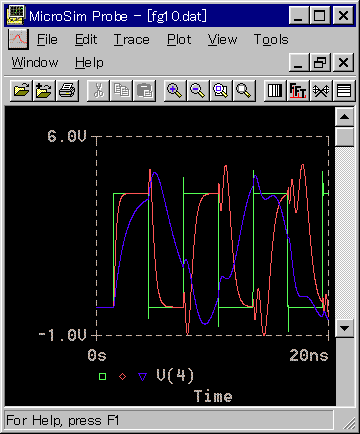Image resolution: width=360 pixels, height=434 pixels.
Task: Toggle the performance analysis icon
Action: coord(321,90)
